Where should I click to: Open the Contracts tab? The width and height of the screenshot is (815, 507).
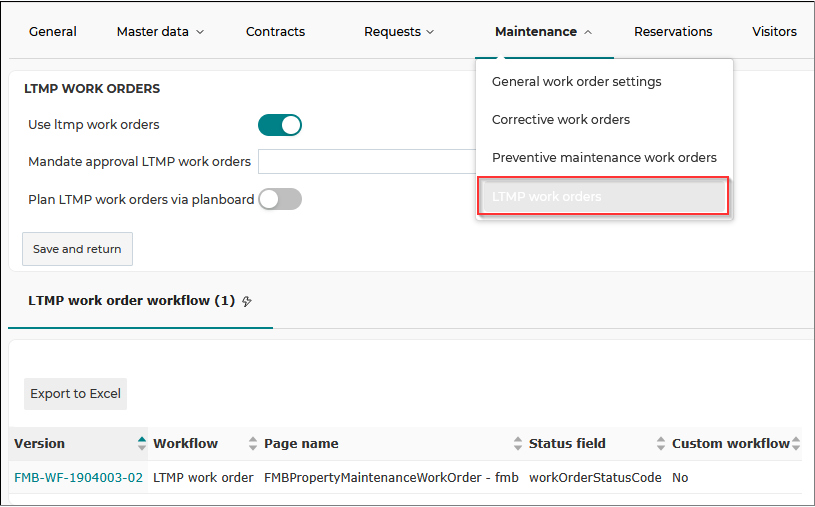[x=275, y=32]
